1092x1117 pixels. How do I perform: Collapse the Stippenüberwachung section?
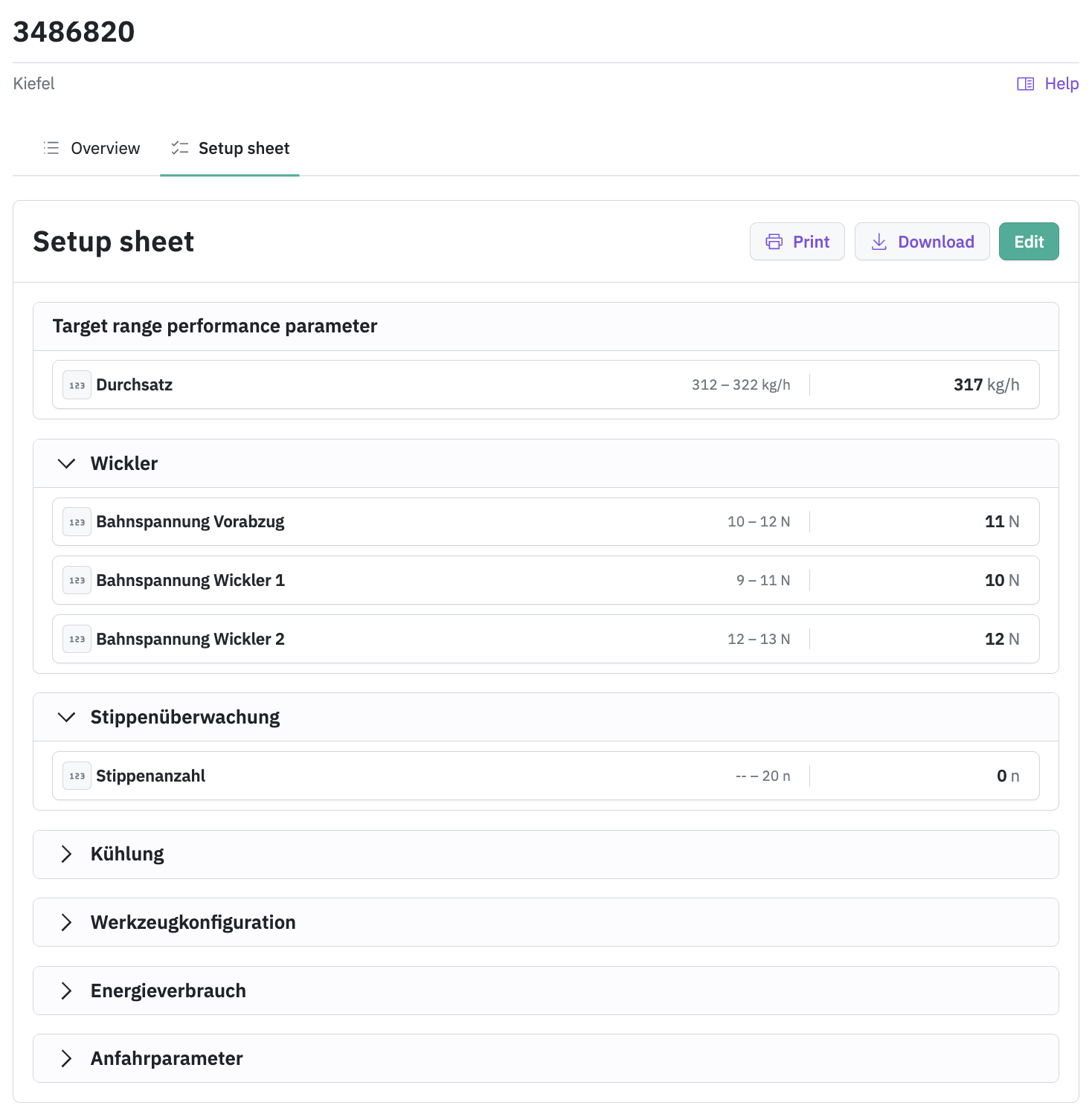(x=67, y=717)
